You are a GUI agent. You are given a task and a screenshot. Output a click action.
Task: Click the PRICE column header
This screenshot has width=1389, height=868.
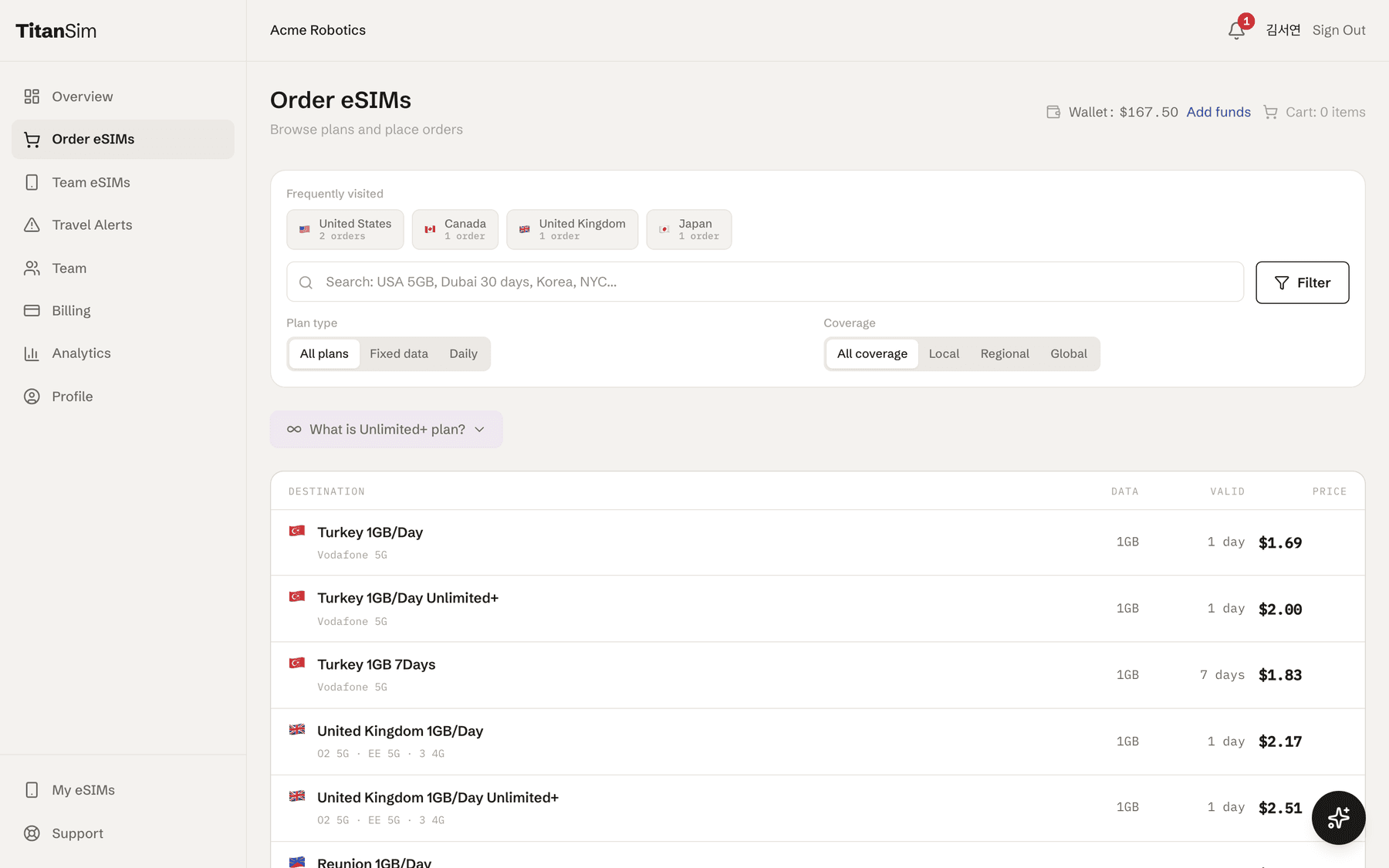1330,491
